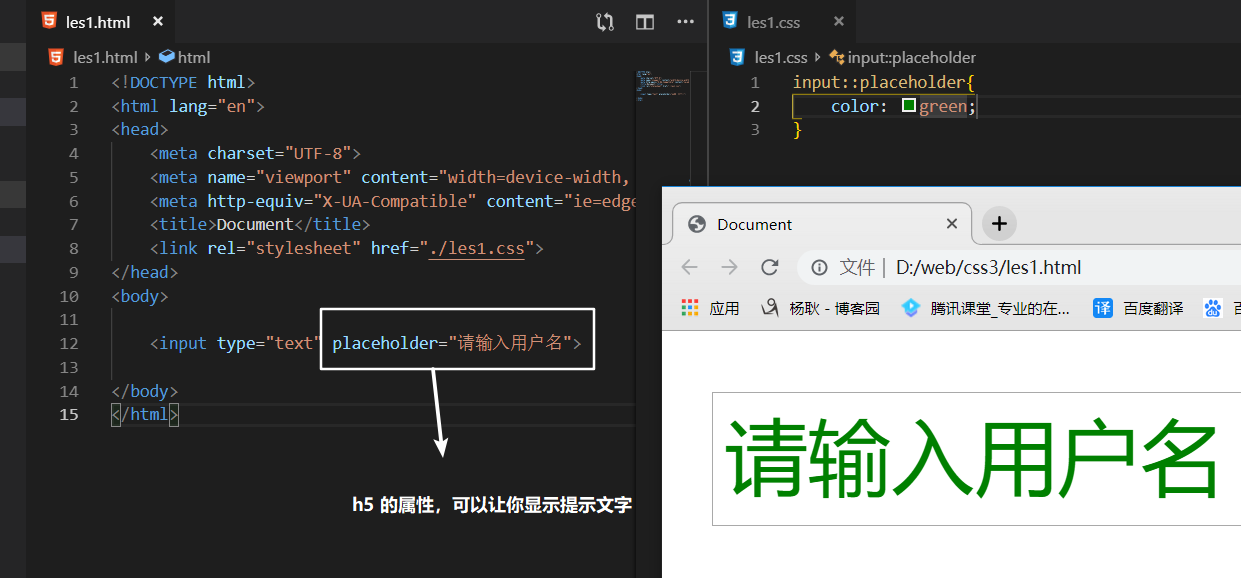Screen dimensions: 1241x578
Task: Open the 腾讯课堂 bookmark
Action: click(x=985, y=308)
